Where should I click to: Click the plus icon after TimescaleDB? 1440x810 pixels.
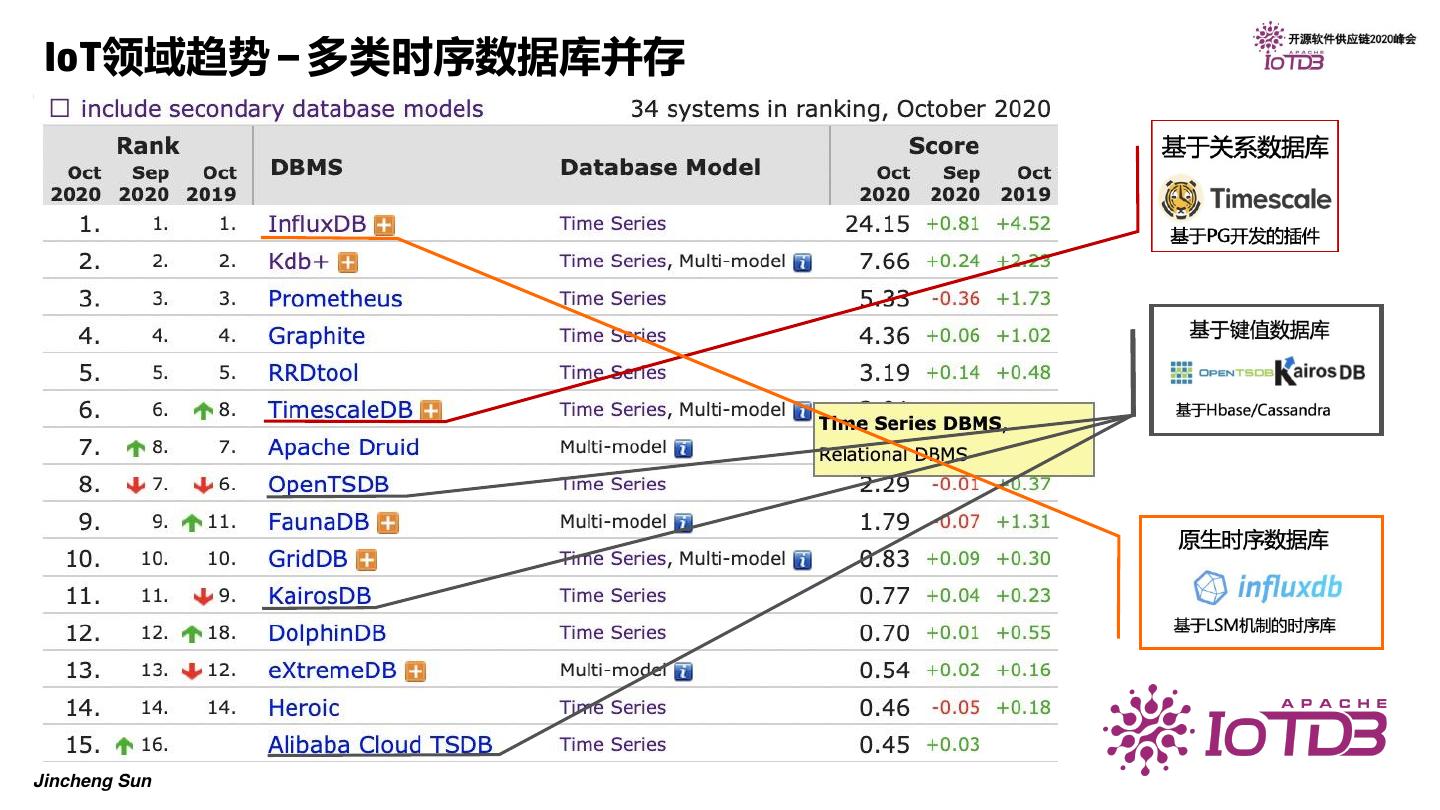point(431,411)
